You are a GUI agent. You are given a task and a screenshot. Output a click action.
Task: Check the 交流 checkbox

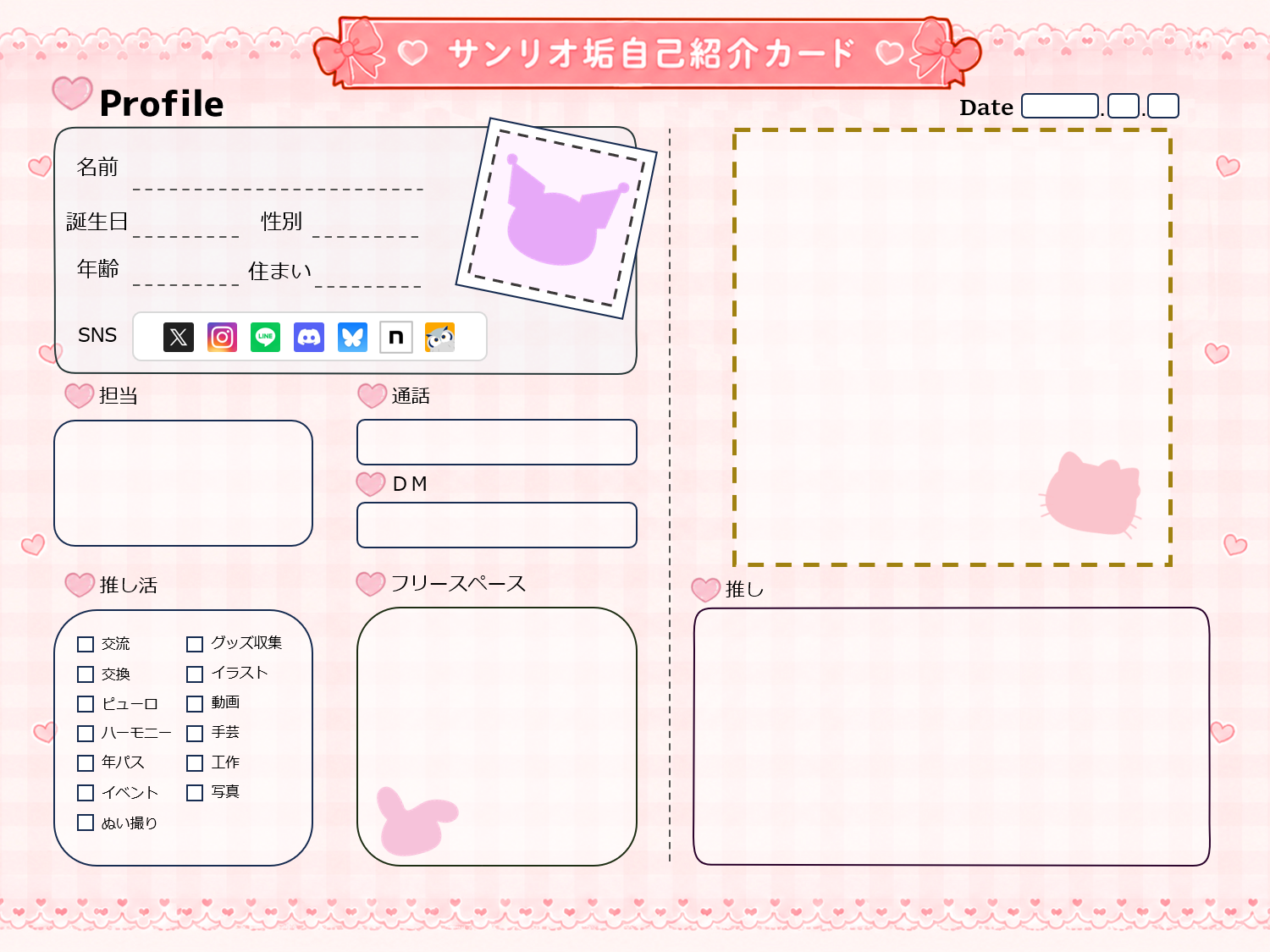tap(86, 645)
